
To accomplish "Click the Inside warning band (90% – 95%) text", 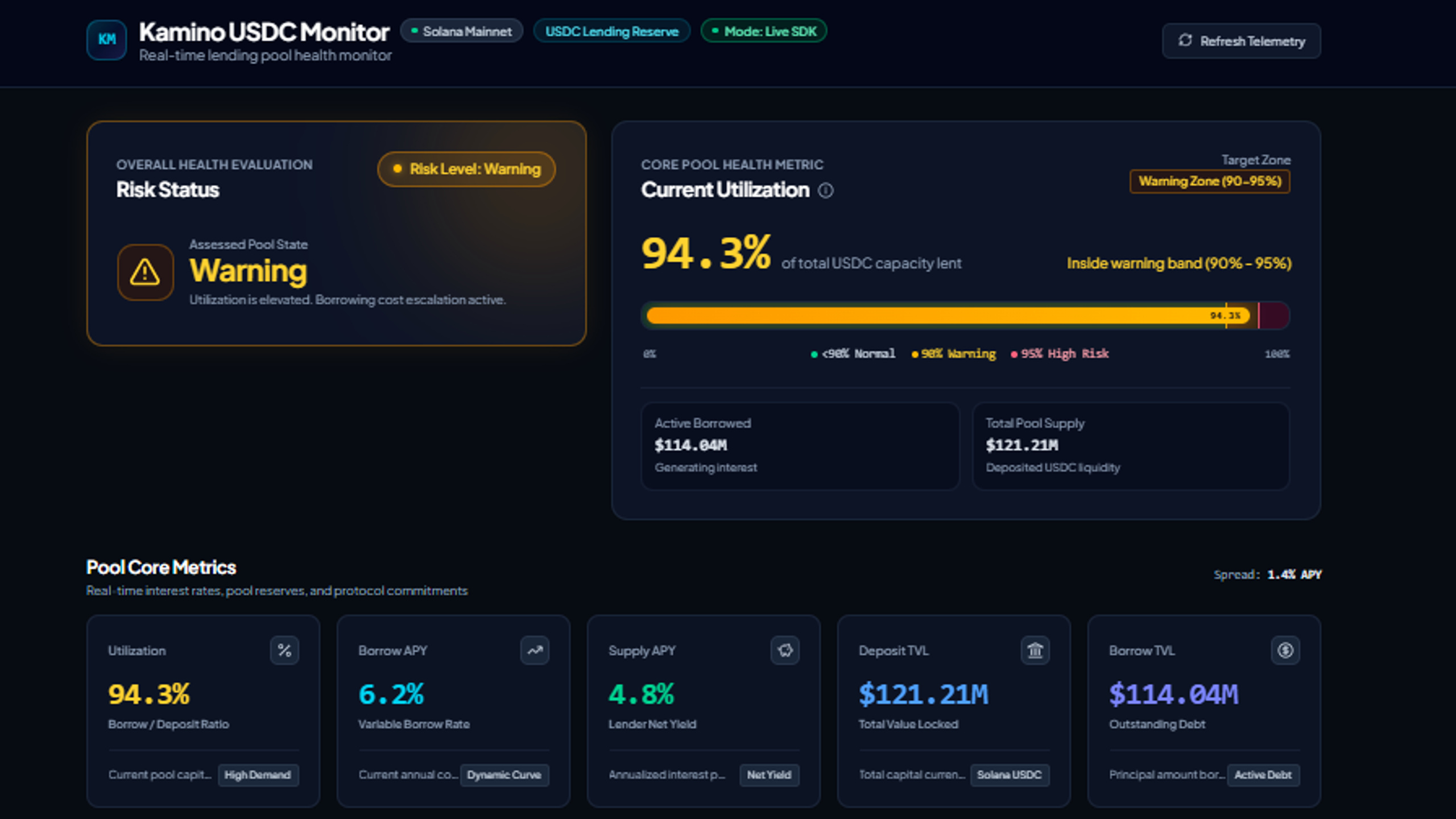I will coord(1179,263).
